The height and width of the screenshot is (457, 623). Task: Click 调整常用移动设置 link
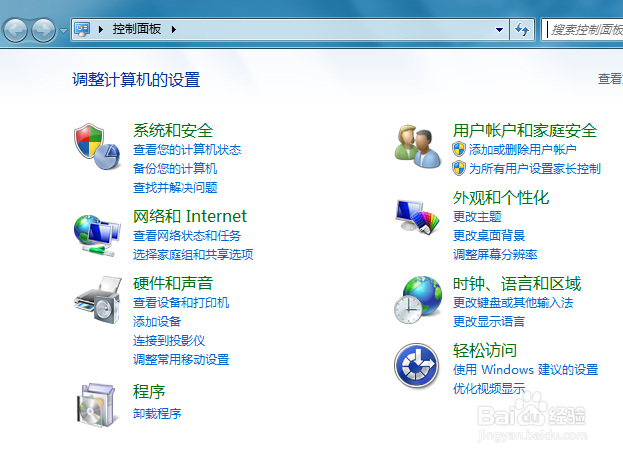click(181, 360)
